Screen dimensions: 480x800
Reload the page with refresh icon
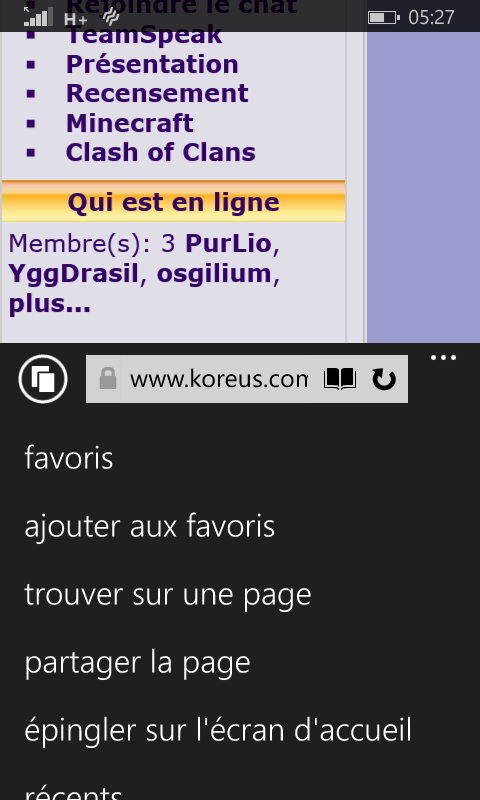[x=384, y=380]
